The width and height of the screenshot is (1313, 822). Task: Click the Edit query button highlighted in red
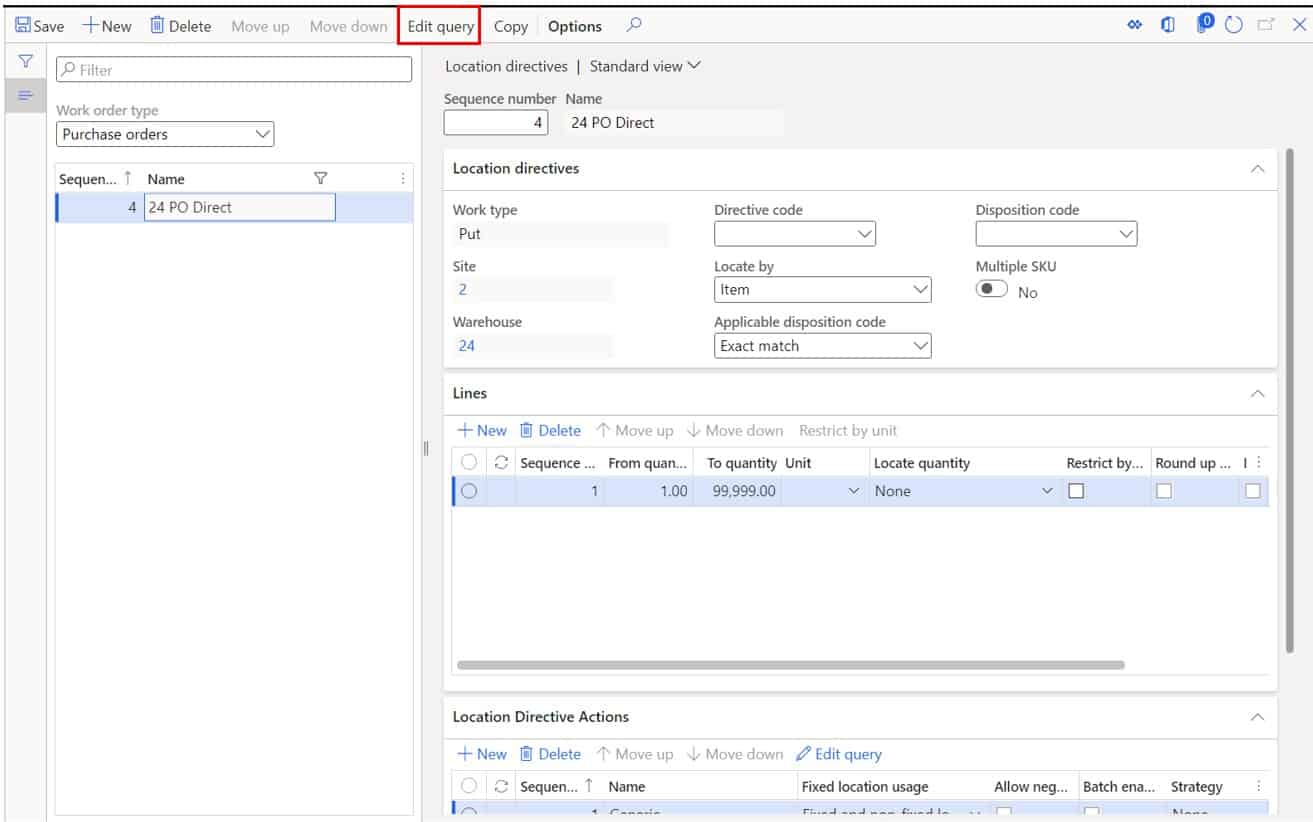[439, 26]
